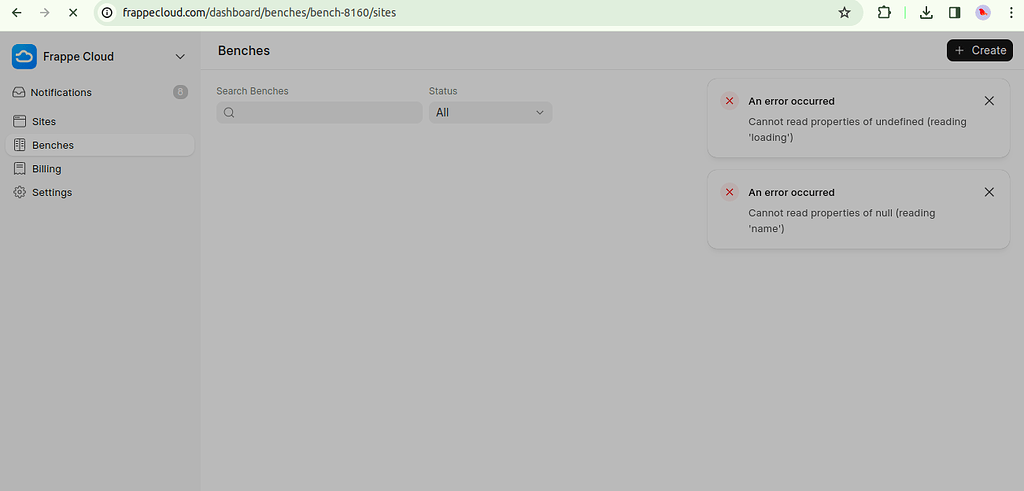View site information icon in address bar
Screen dimensions: 1024x491
click(108, 12)
